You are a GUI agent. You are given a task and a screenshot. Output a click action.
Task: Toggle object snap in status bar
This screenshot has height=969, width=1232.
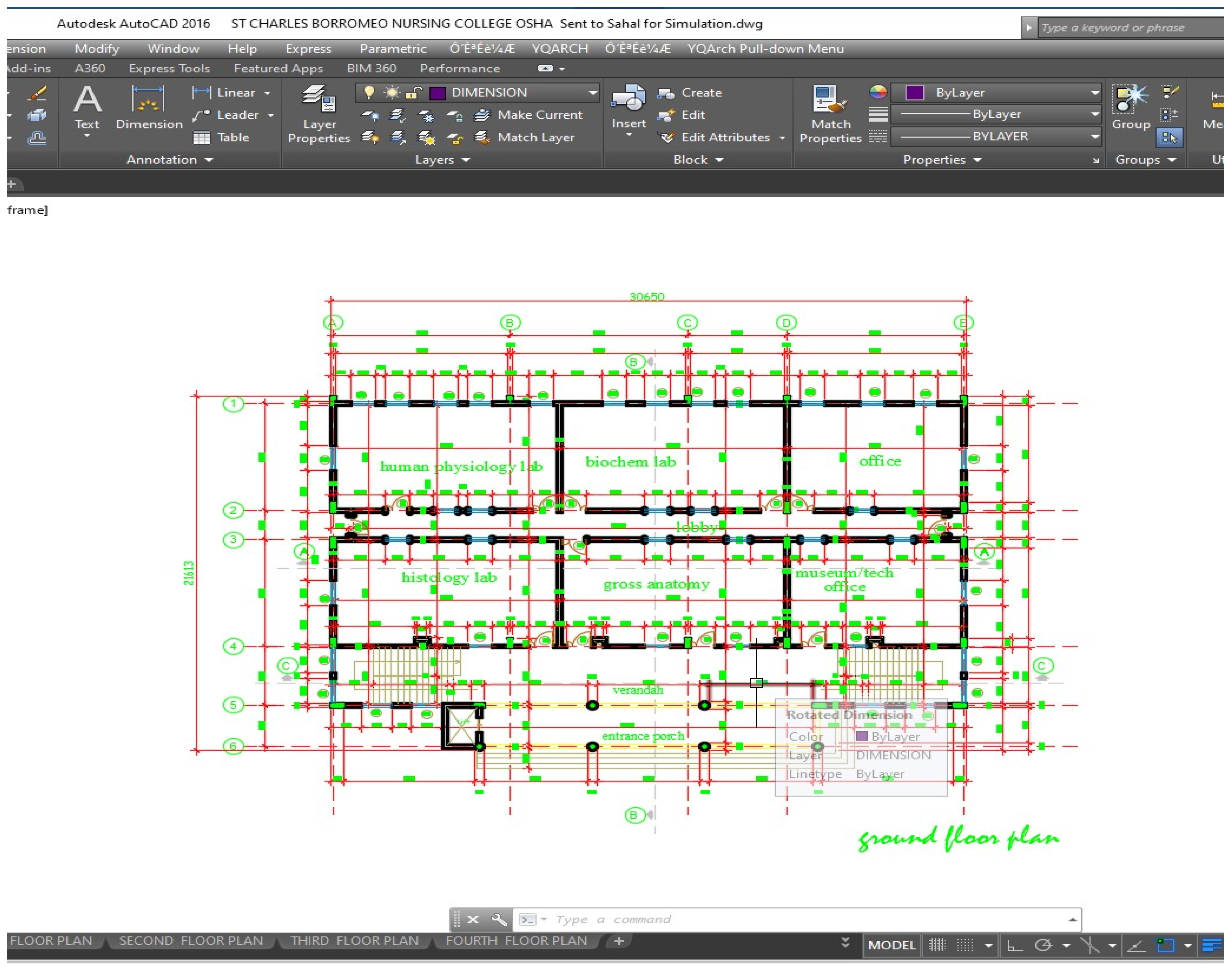pos(1166,945)
